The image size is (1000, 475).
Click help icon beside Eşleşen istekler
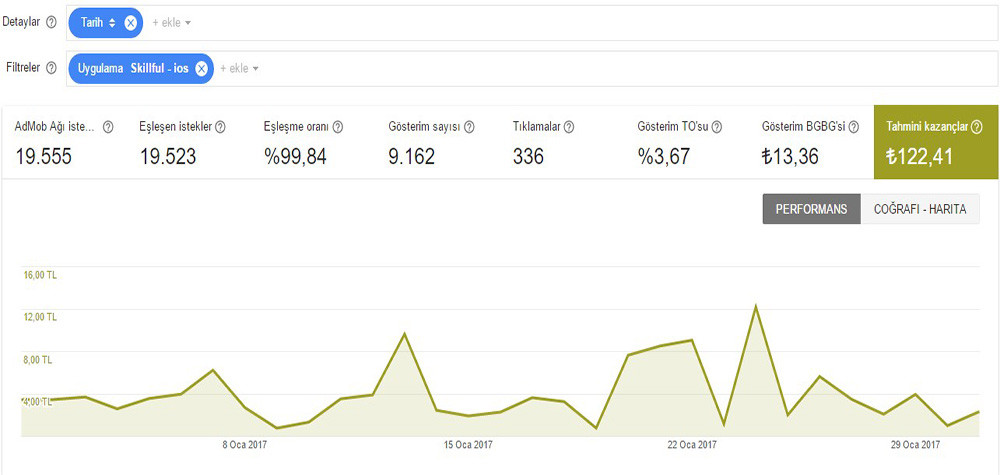221,127
